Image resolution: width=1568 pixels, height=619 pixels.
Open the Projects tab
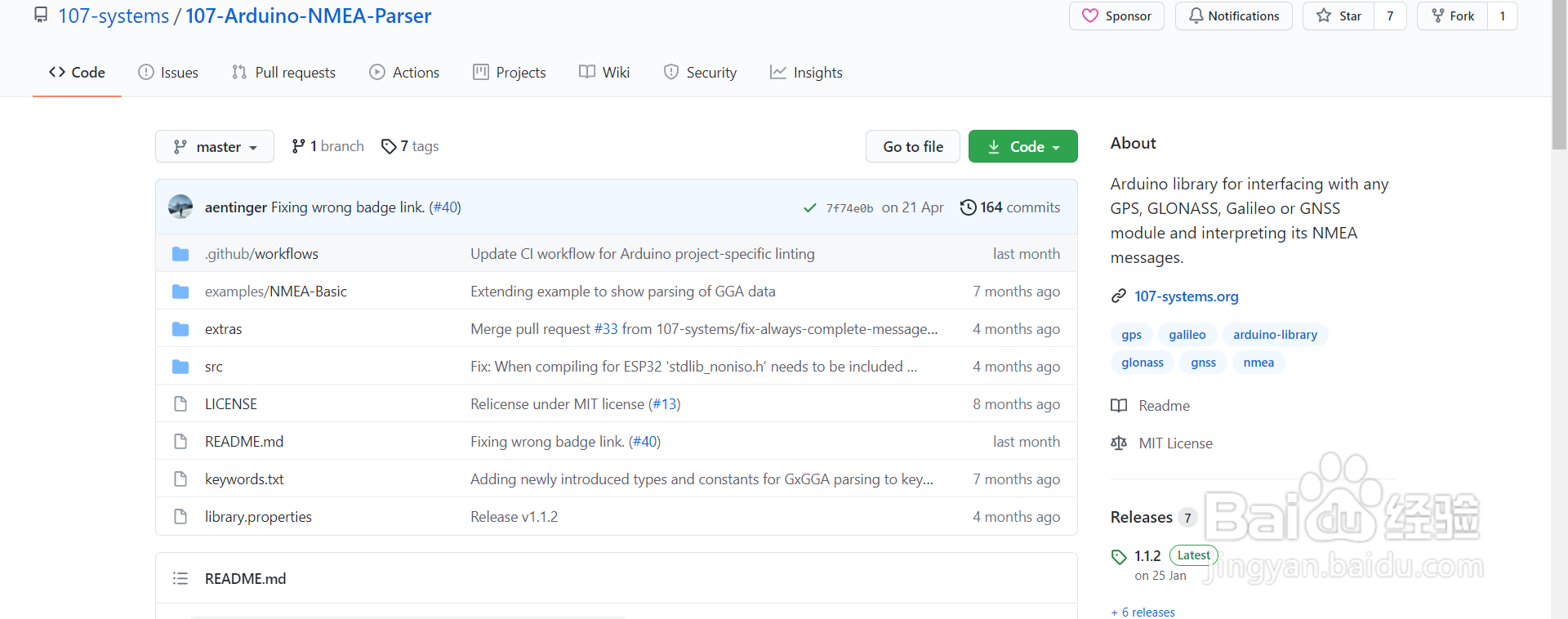click(510, 73)
